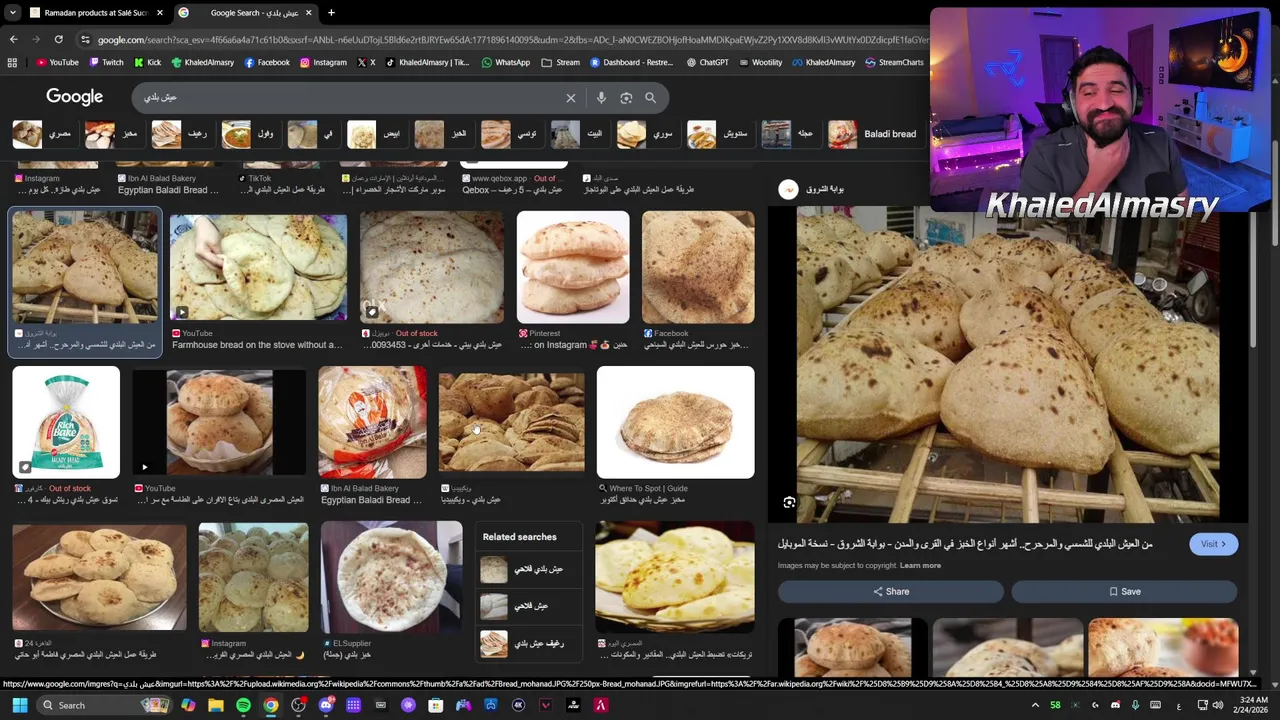
Task: Start voice search with microphone icon
Action: click(601, 98)
